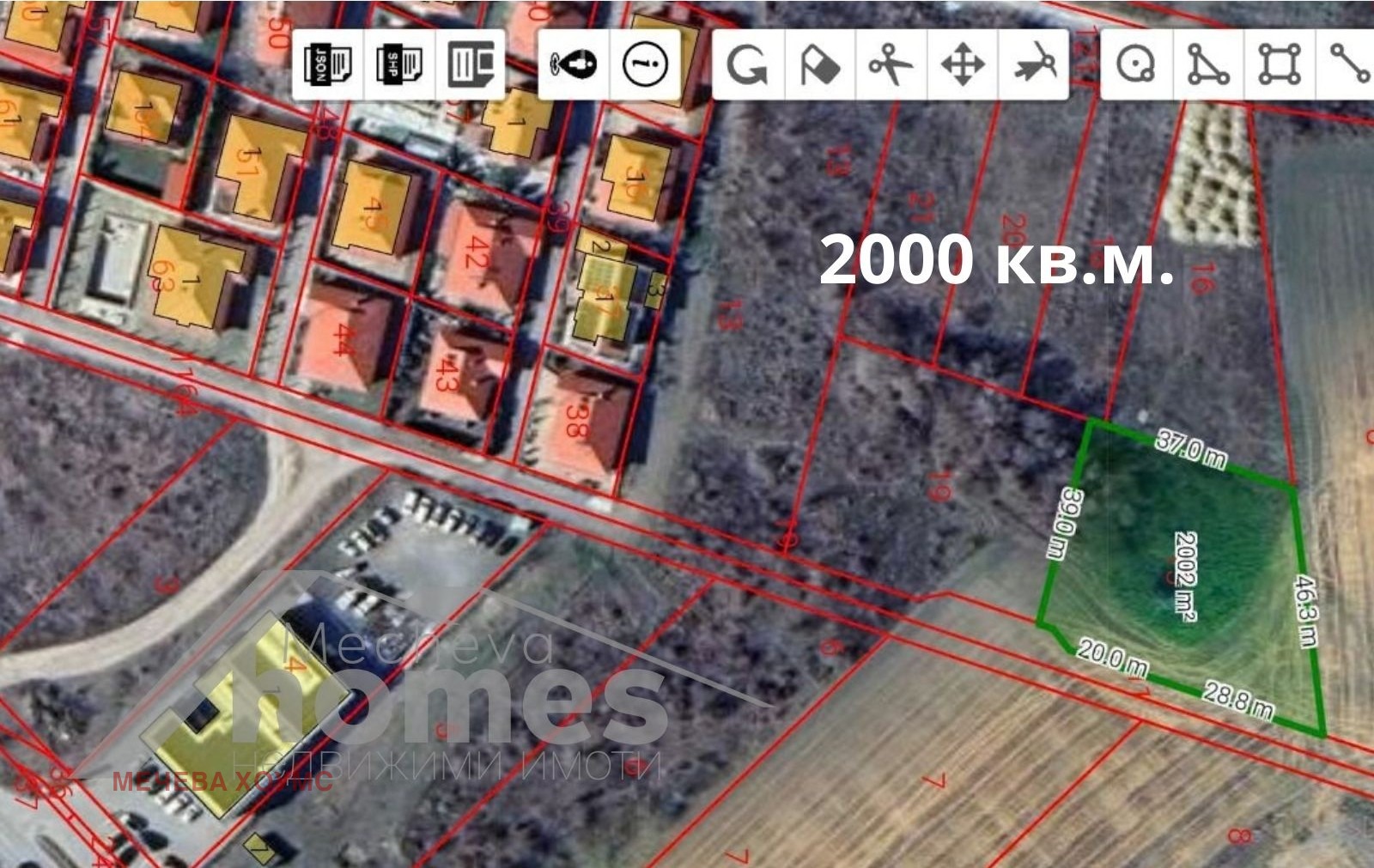
Task: Activate the street view pegman tool
Action: 574,64
